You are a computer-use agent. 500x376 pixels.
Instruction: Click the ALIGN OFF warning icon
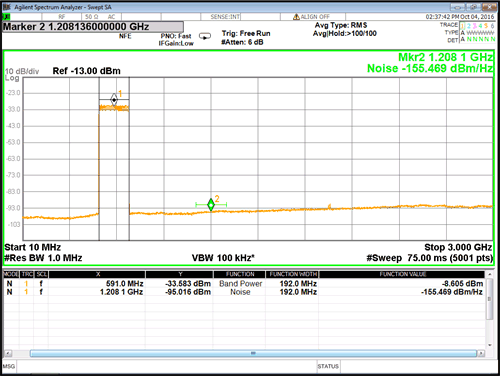(296, 17)
